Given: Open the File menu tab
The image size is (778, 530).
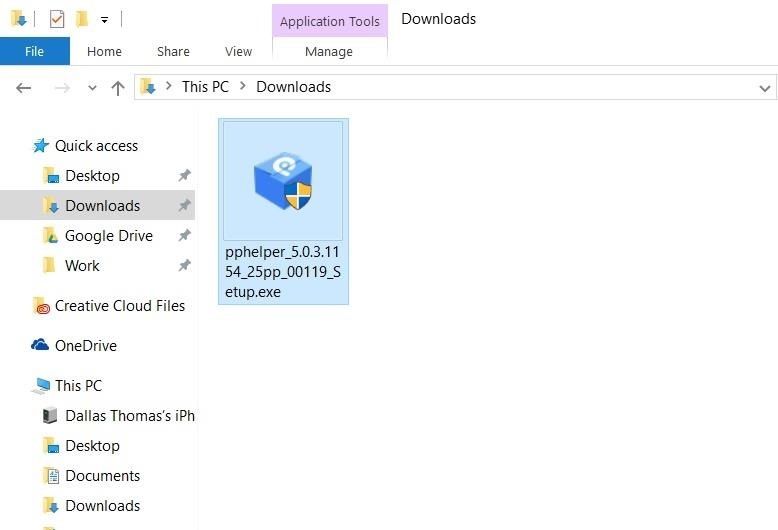Looking at the screenshot, I should (x=34, y=51).
